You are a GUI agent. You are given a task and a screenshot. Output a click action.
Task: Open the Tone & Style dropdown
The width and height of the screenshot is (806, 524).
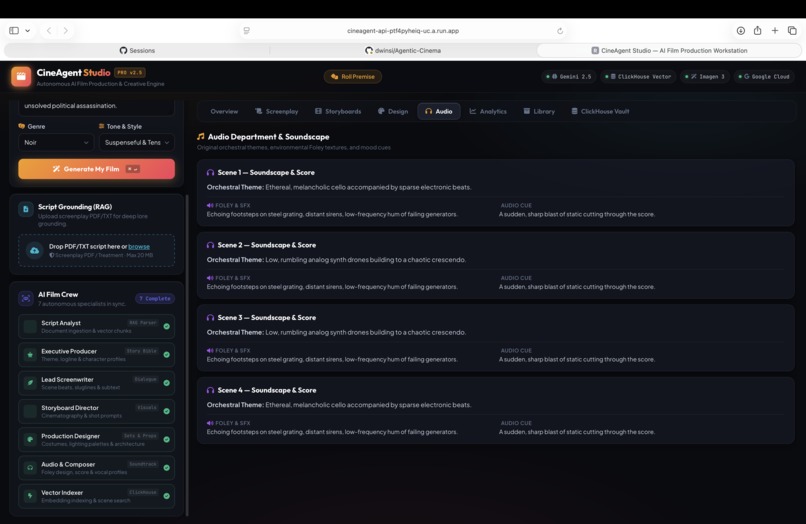[x=137, y=142]
